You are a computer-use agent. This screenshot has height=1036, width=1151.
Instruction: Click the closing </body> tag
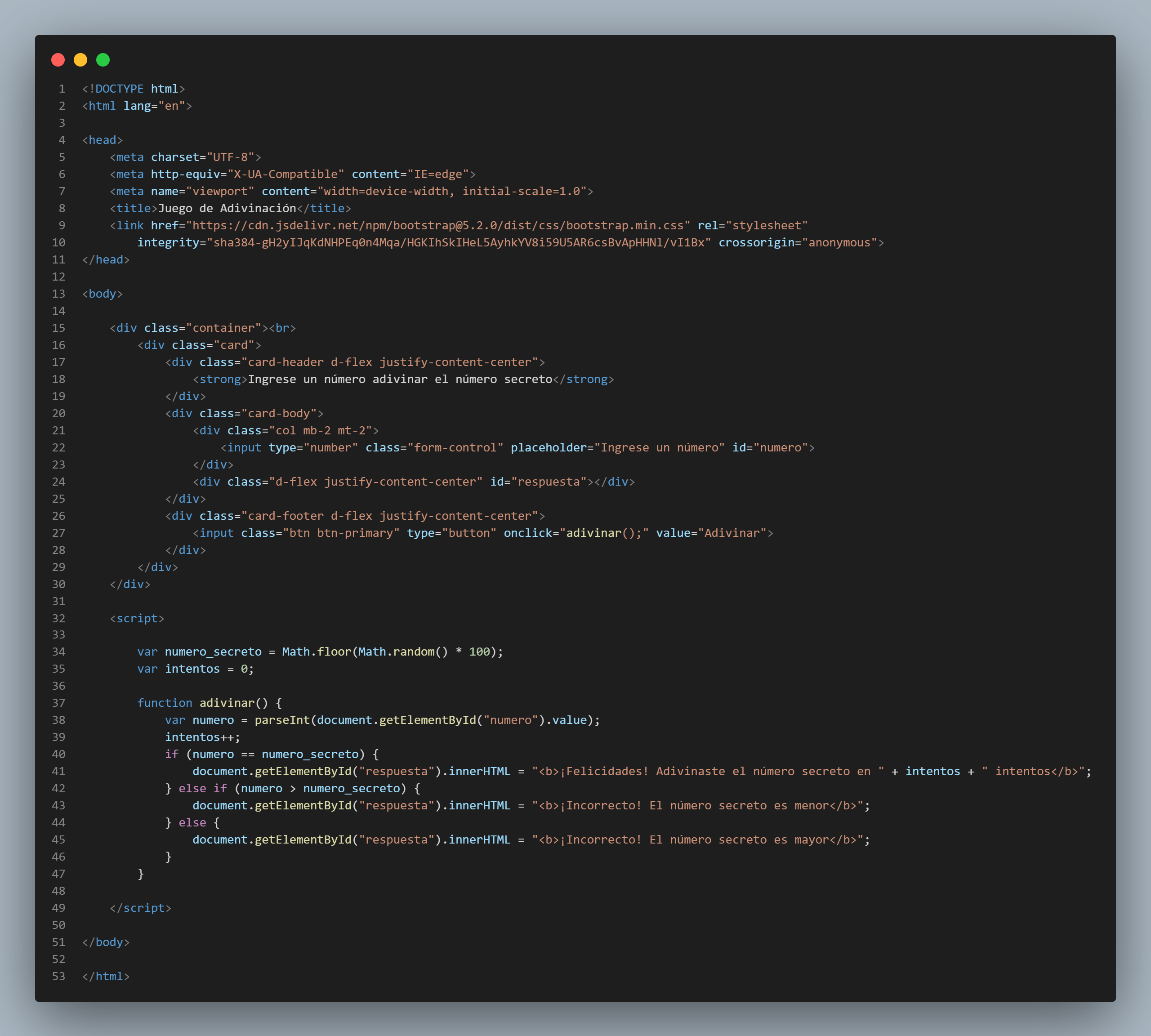click(x=106, y=942)
